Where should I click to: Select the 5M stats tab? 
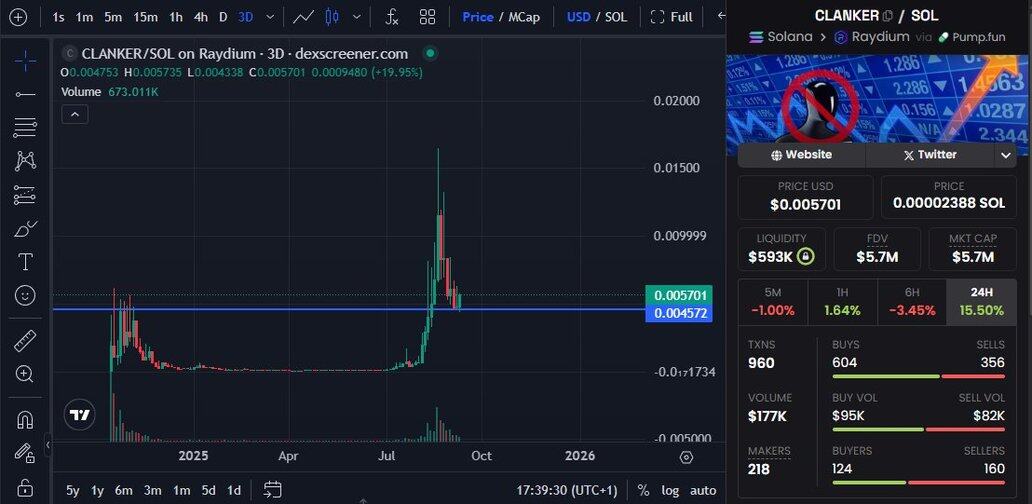(x=773, y=302)
